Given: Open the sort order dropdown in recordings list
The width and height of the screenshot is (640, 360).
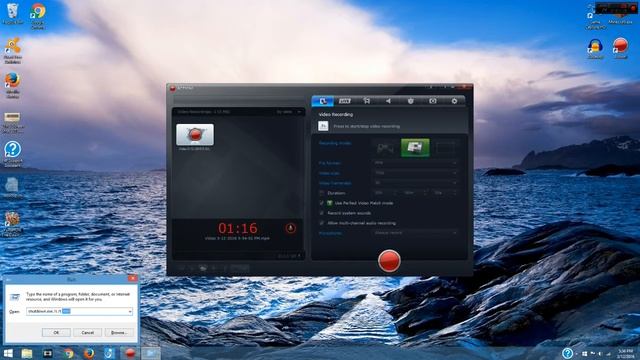Looking at the screenshot, I should tap(289, 111).
